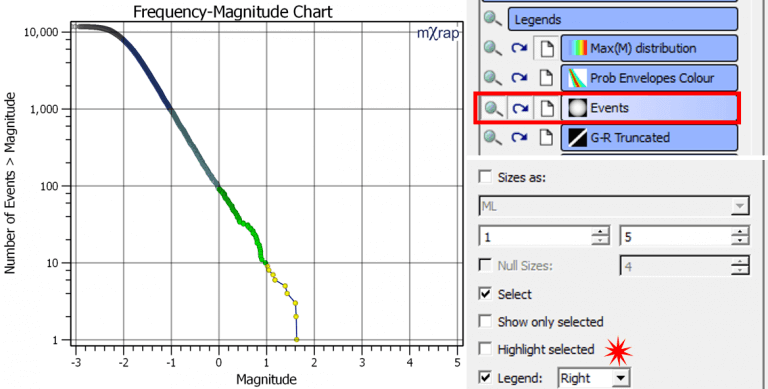Uncheck the Select checkbox

click(x=485, y=293)
